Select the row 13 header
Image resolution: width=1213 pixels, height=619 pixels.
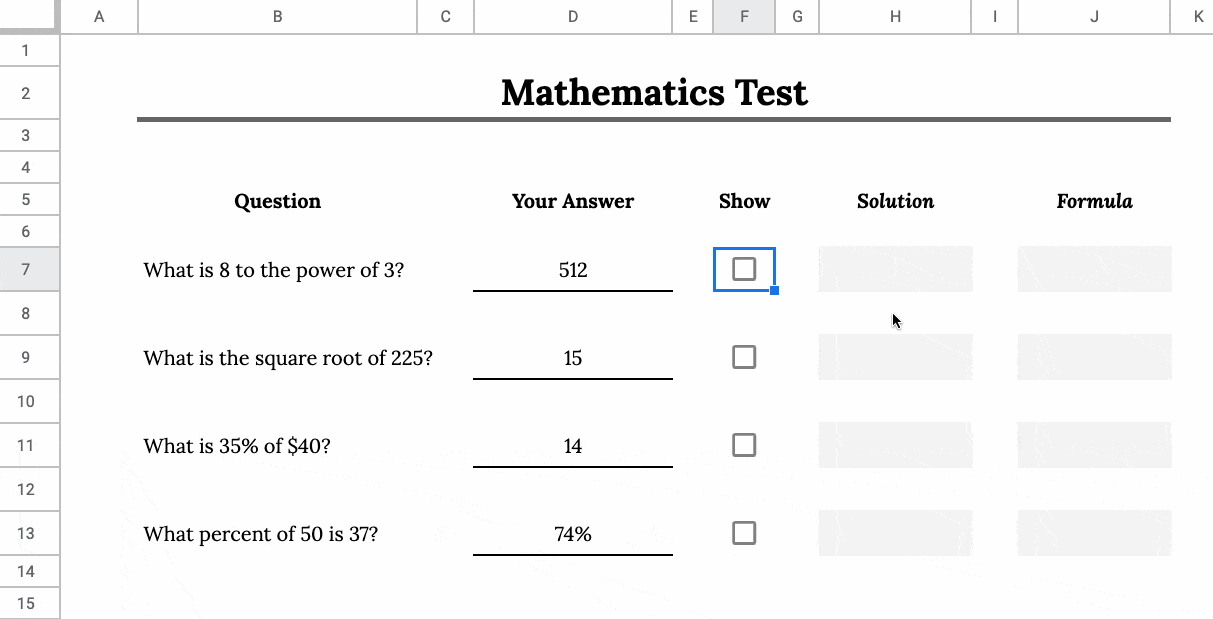(30, 533)
